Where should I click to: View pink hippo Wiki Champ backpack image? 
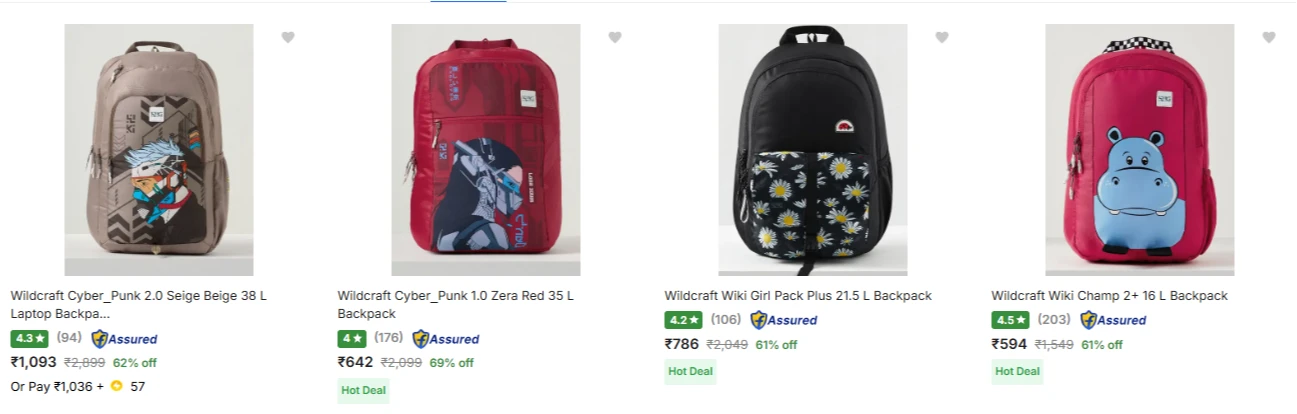(x=1140, y=150)
